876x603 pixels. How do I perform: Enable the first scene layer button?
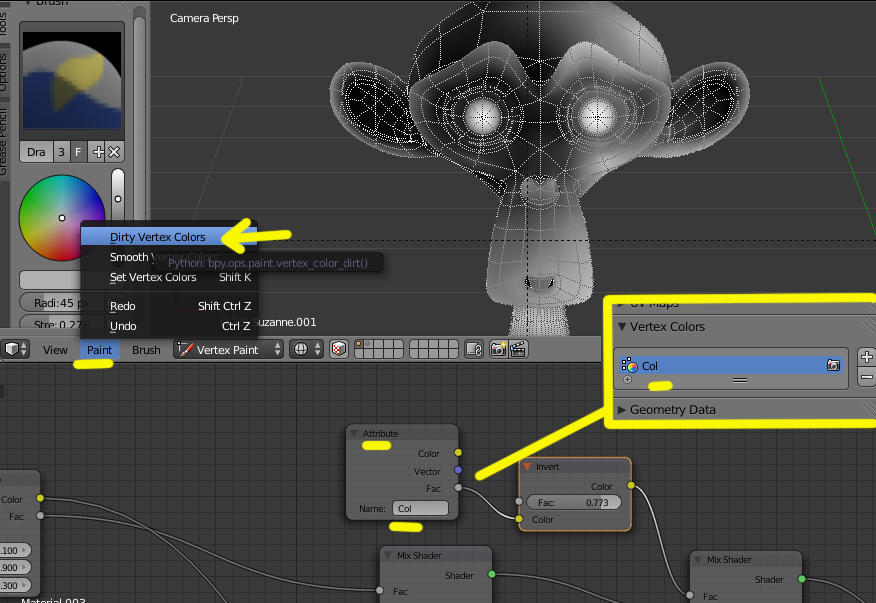tap(359, 345)
